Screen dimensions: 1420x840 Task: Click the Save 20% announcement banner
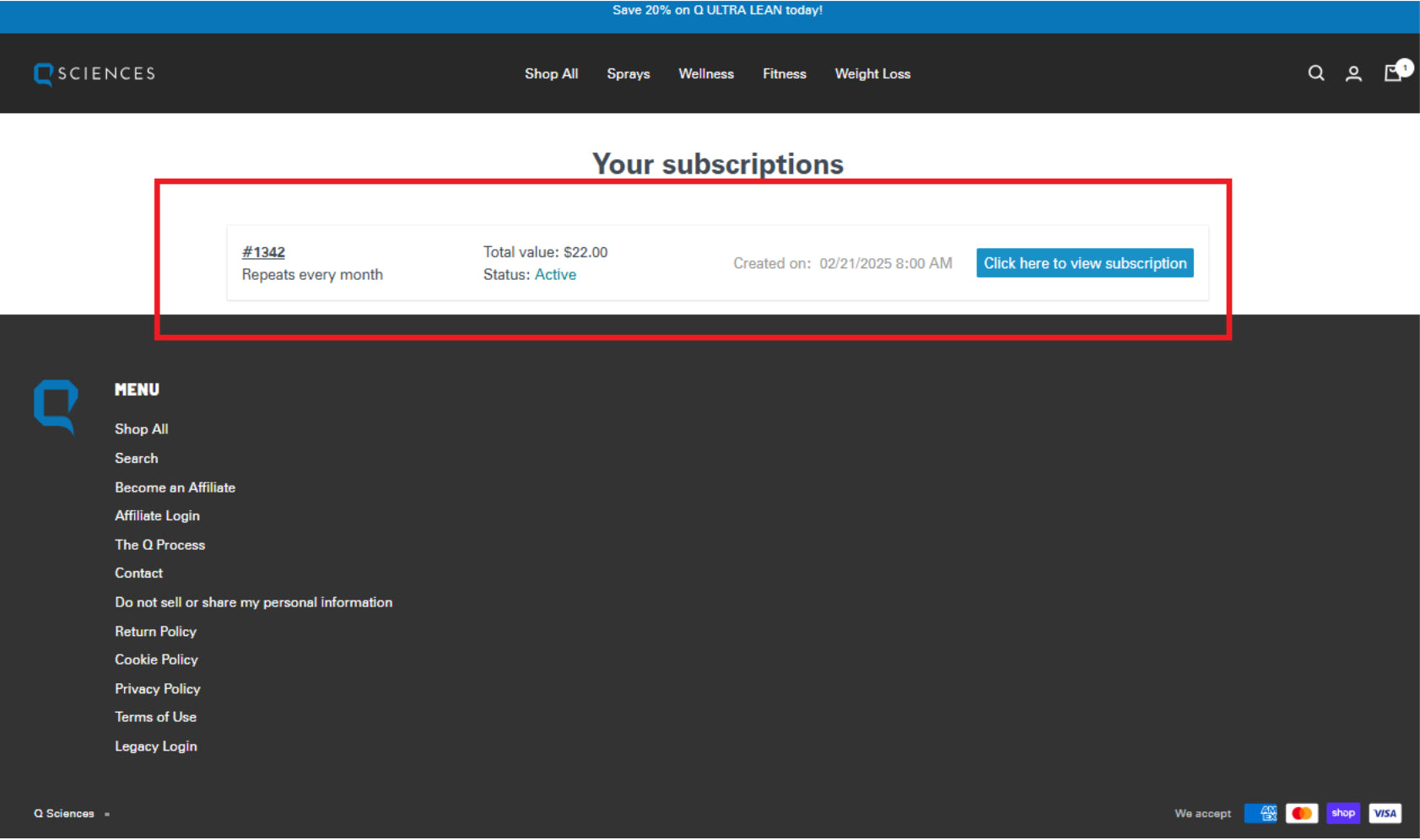(717, 10)
